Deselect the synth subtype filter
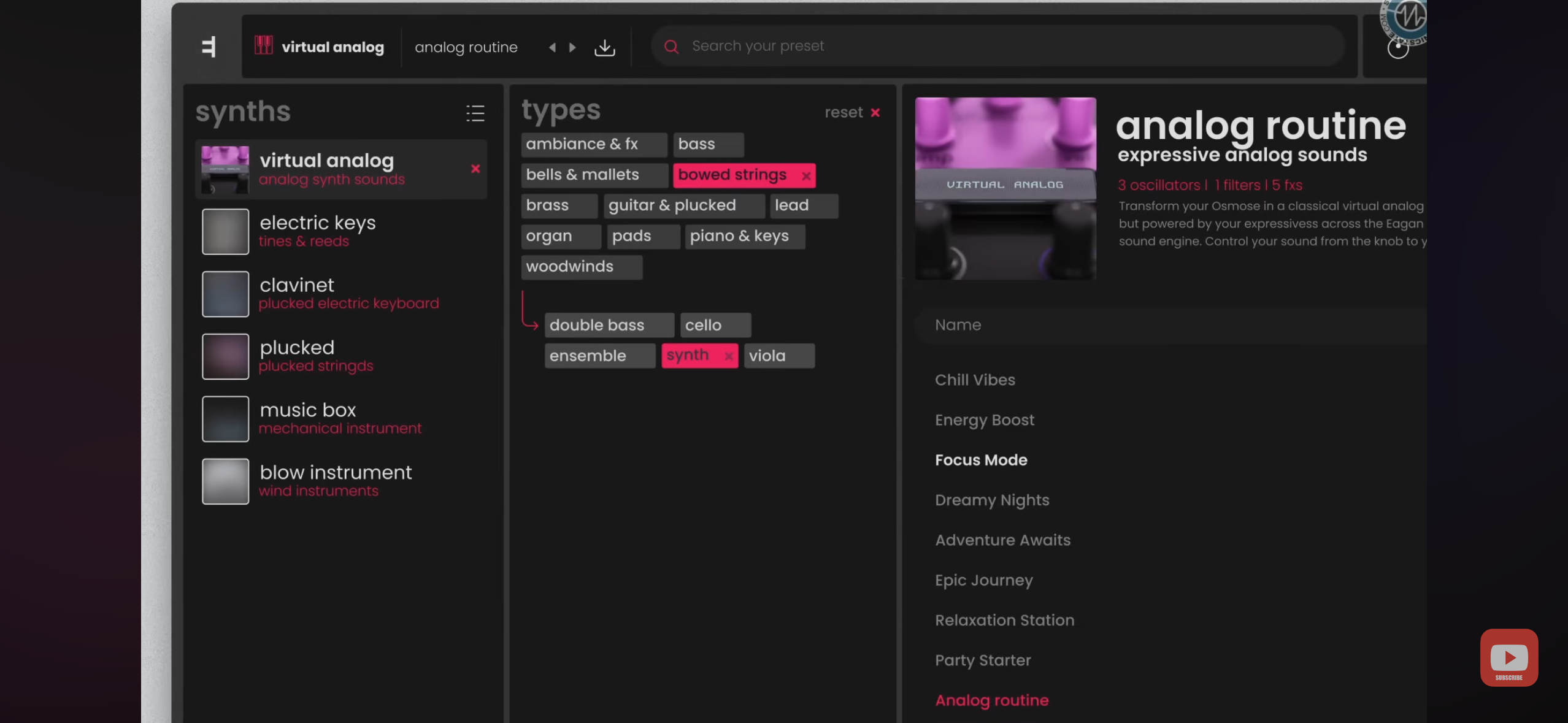 (728, 356)
